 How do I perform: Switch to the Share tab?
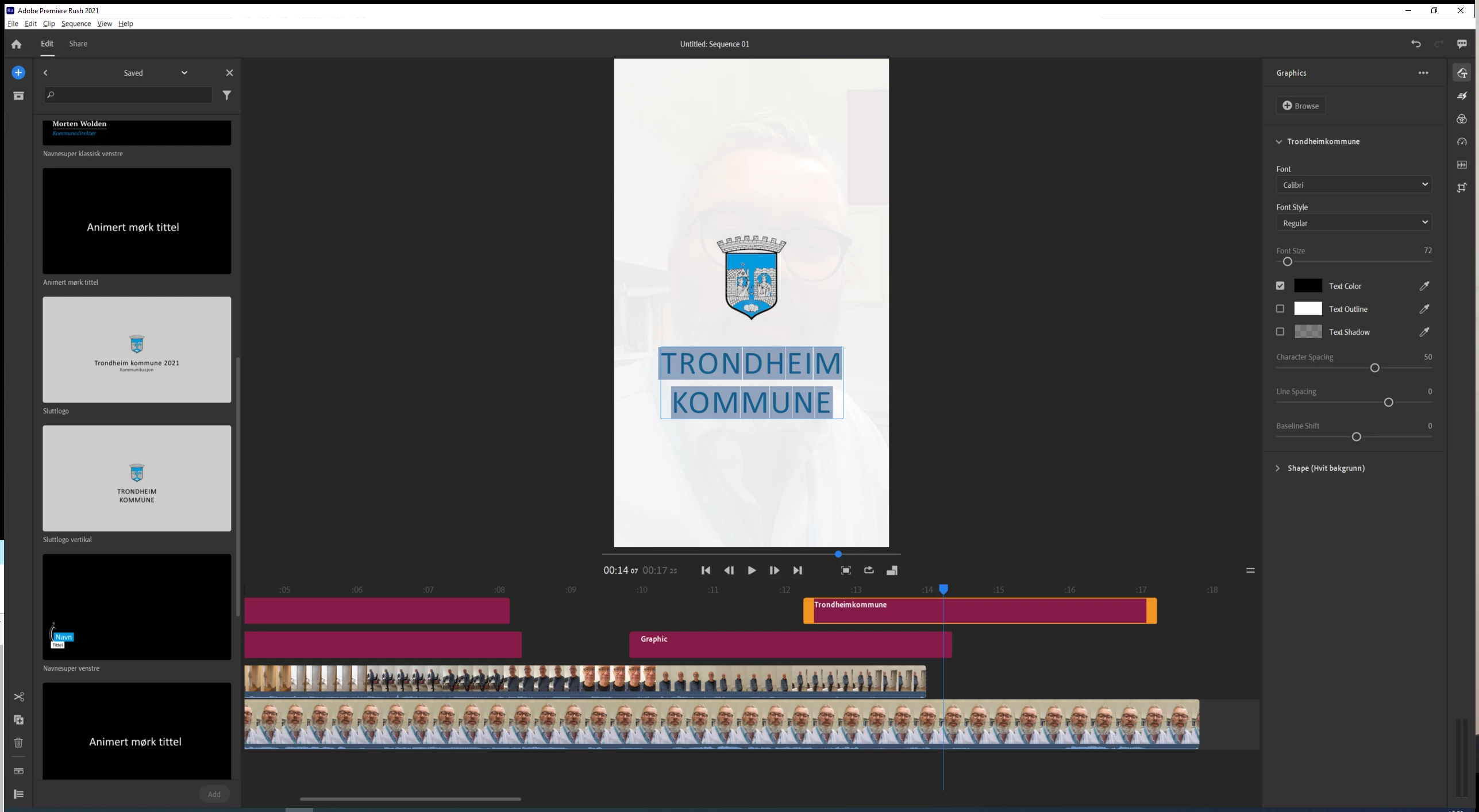[78, 44]
